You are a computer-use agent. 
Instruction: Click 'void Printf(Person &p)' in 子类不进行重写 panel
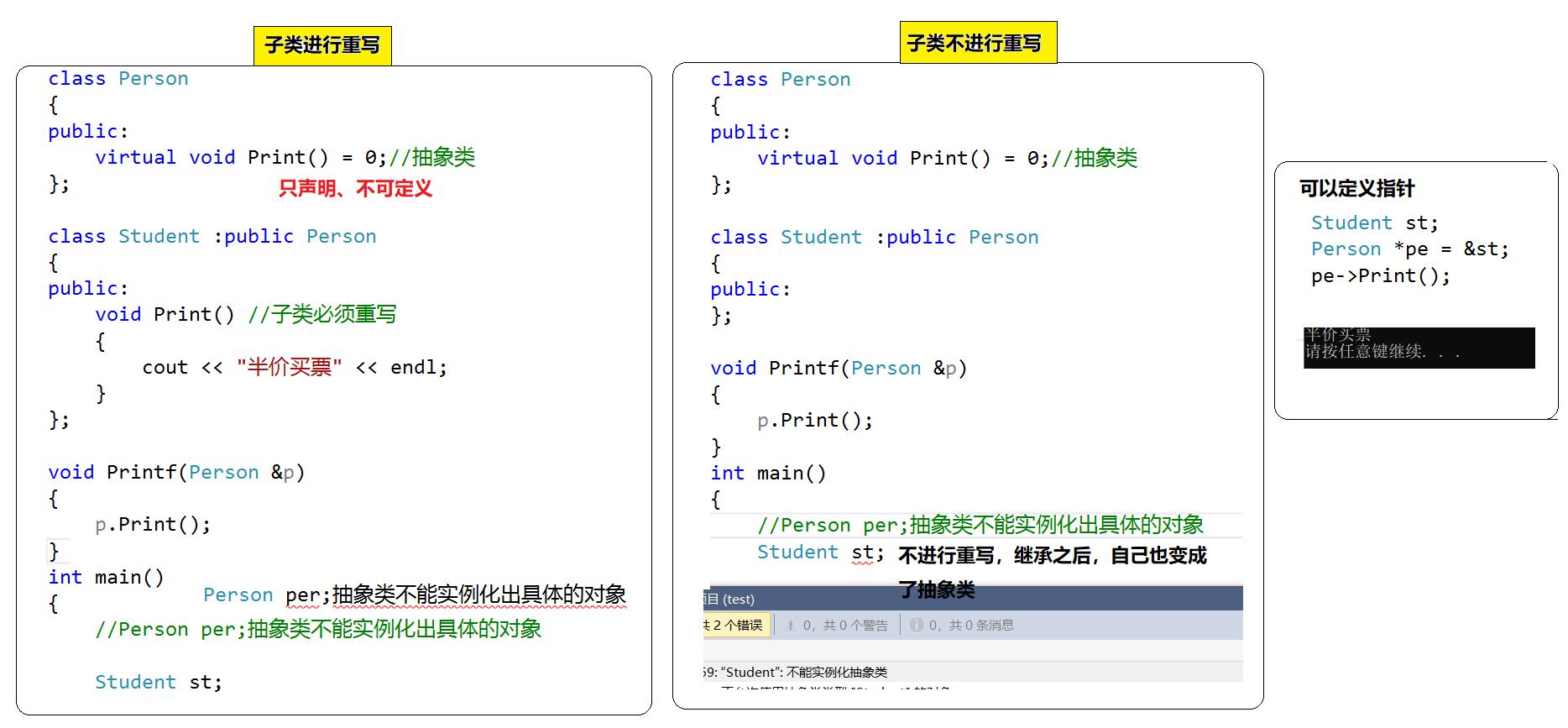[839, 368]
